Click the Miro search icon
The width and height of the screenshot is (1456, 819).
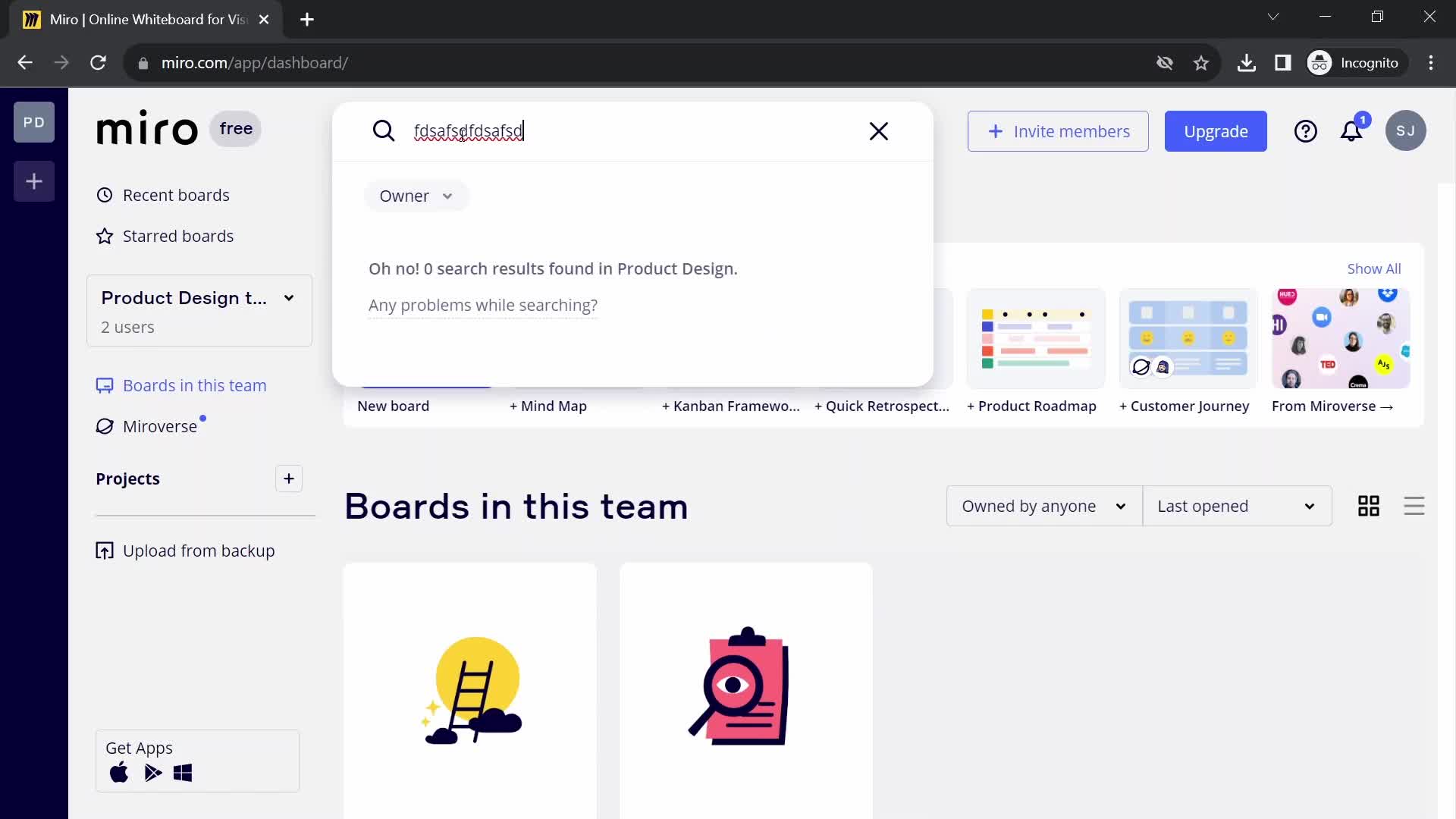pos(385,131)
